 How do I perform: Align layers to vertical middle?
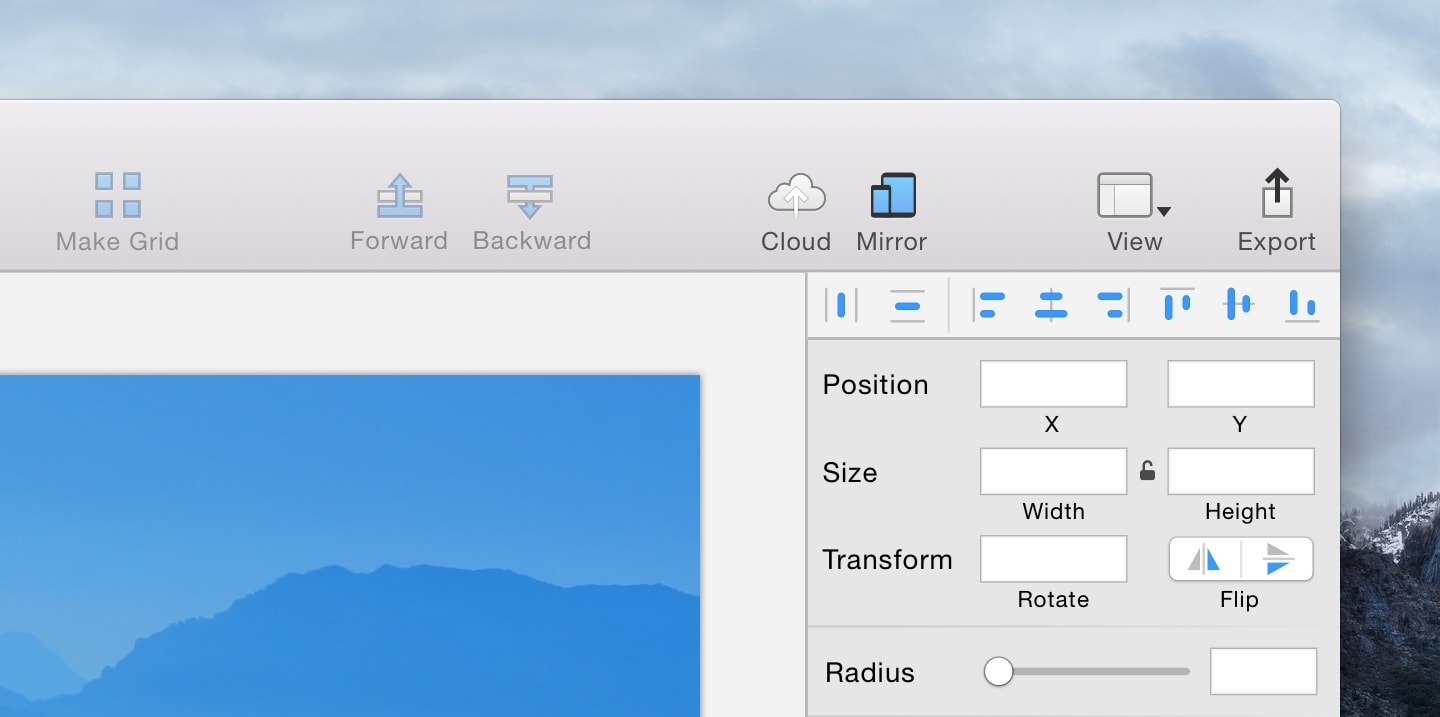click(x=1238, y=304)
